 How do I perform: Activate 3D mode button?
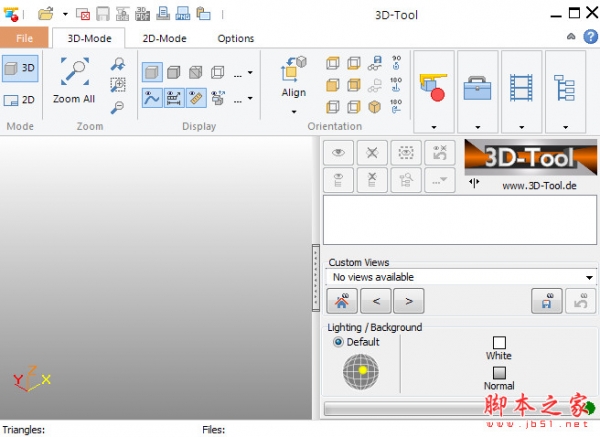pos(20,68)
